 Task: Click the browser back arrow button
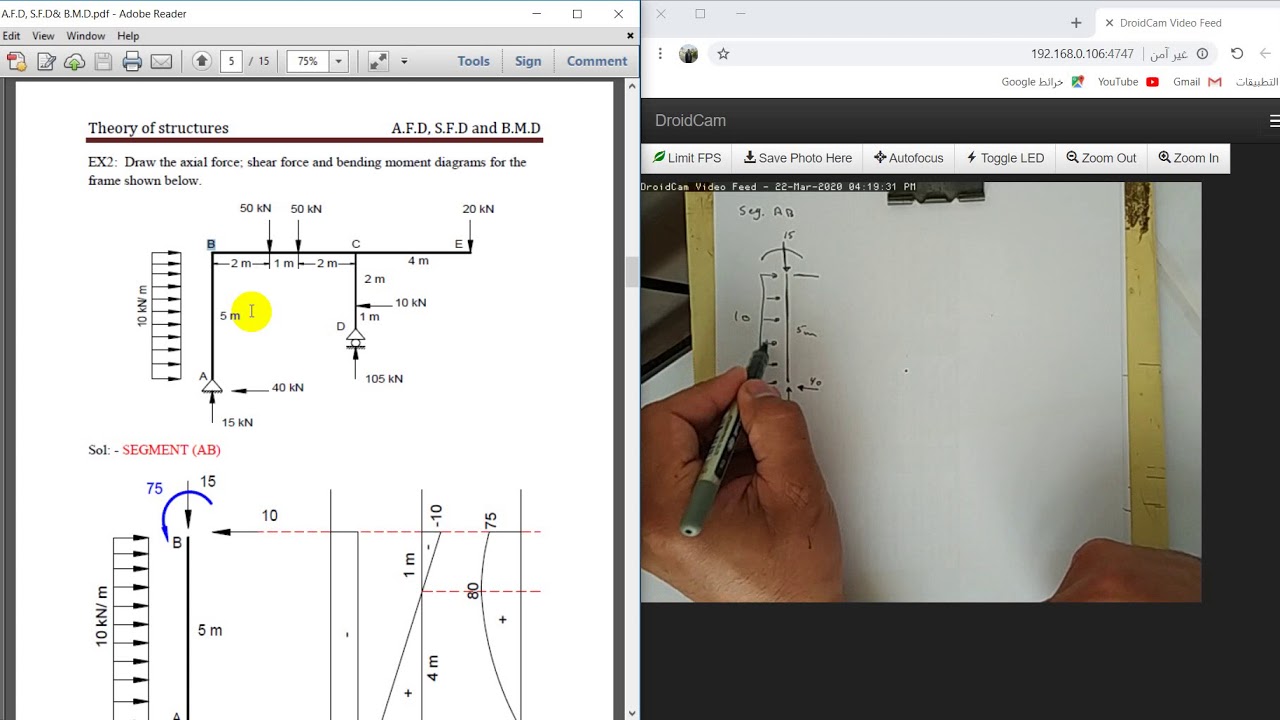[x=1266, y=54]
